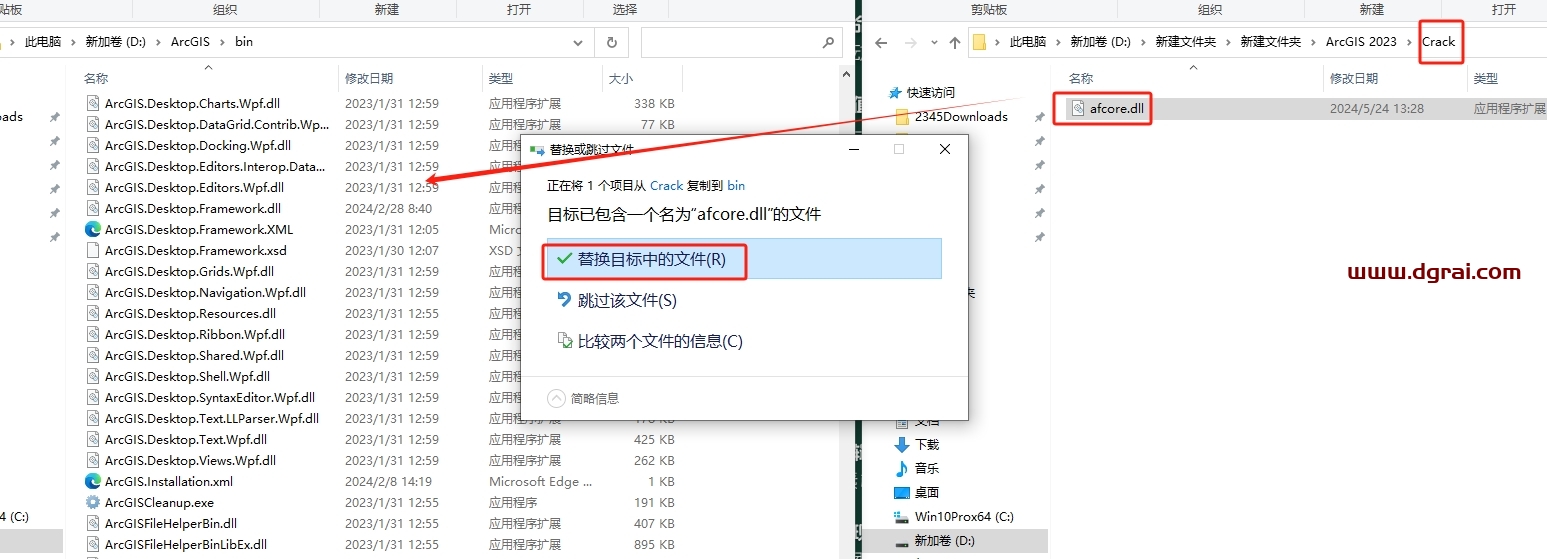Image resolution: width=1547 pixels, height=559 pixels.
Task: Click the refresh button in left window
Action: click(610, 42)
